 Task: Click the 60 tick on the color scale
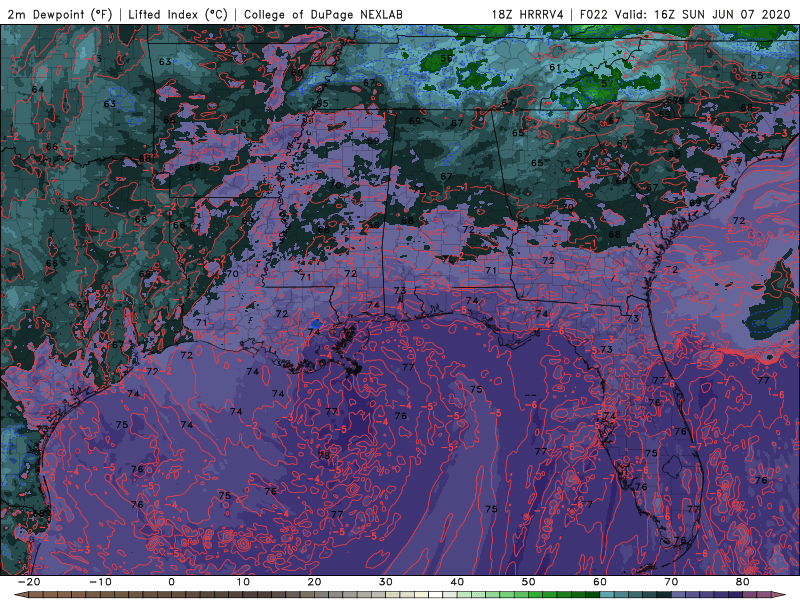tap(600, 582)
